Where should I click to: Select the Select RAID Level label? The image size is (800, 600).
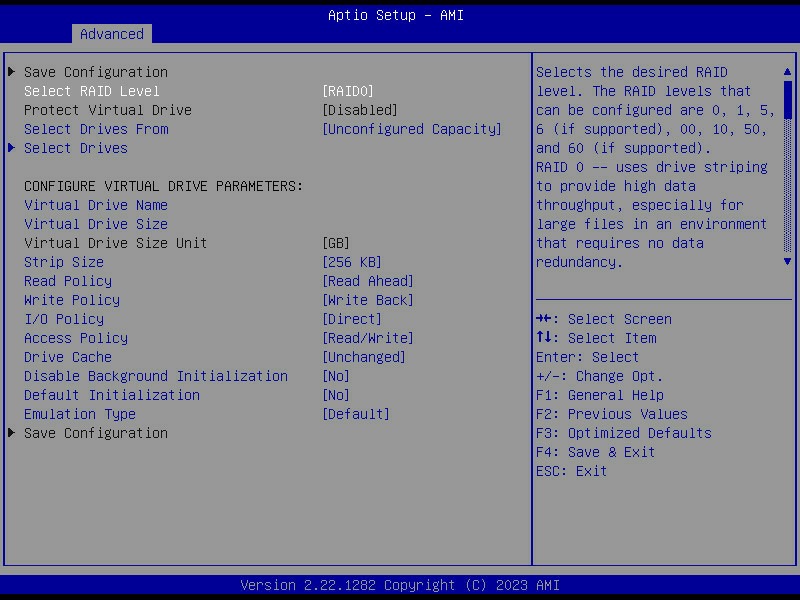92,91
